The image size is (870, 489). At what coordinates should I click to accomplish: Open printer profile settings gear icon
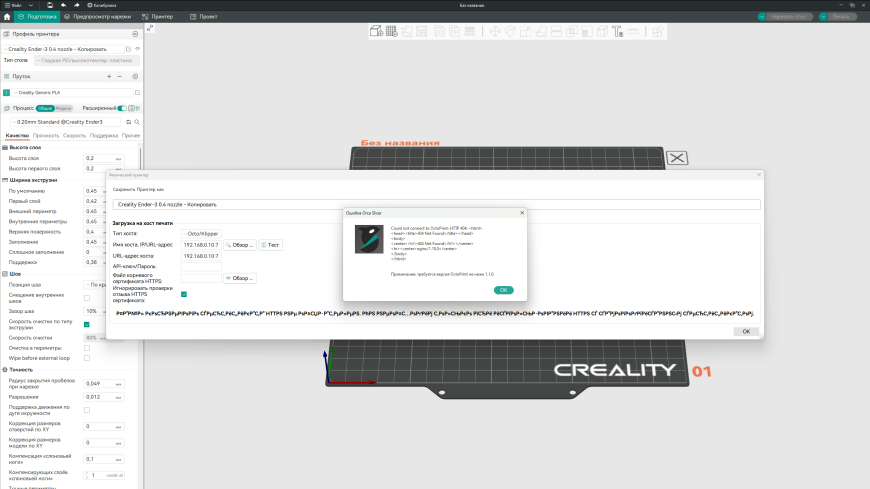[135, 34]
